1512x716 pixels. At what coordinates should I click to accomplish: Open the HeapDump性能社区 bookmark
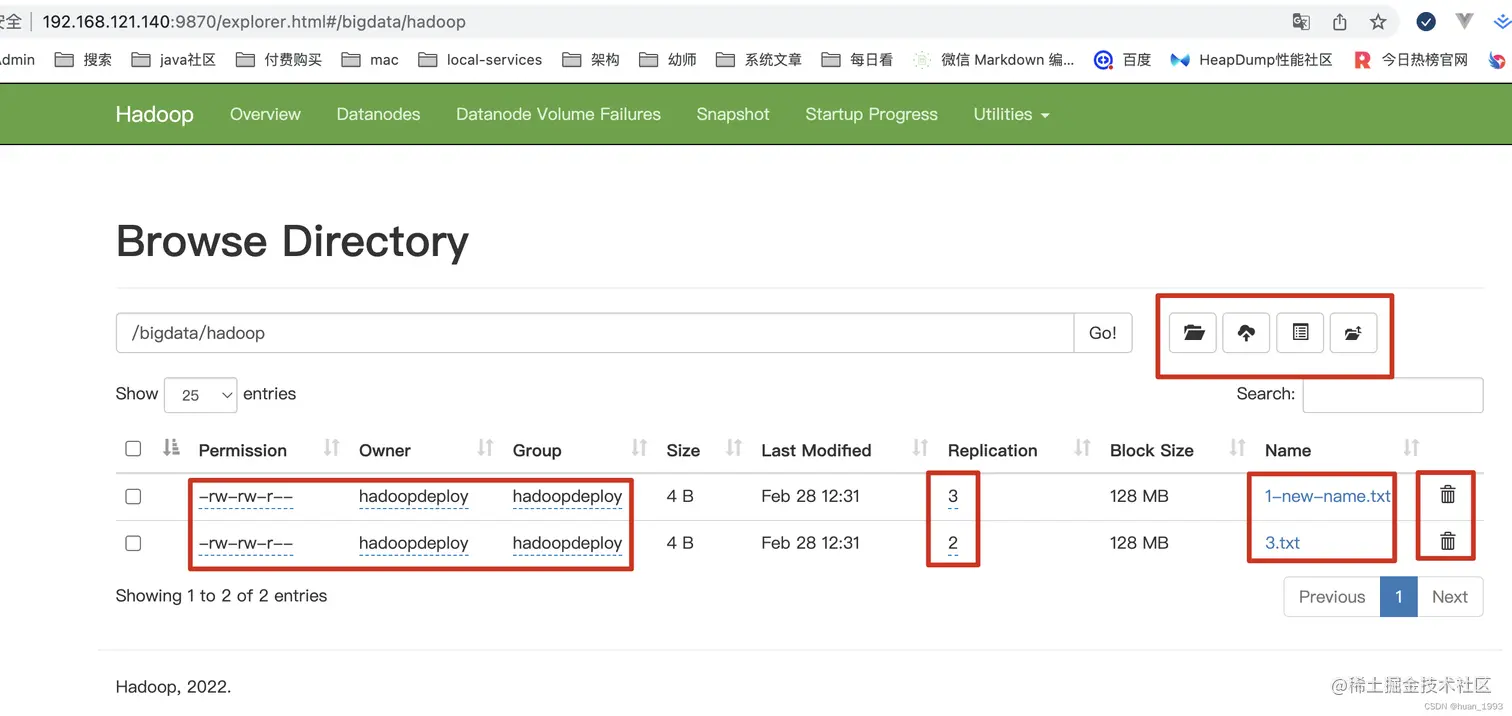pos(1251,60)
